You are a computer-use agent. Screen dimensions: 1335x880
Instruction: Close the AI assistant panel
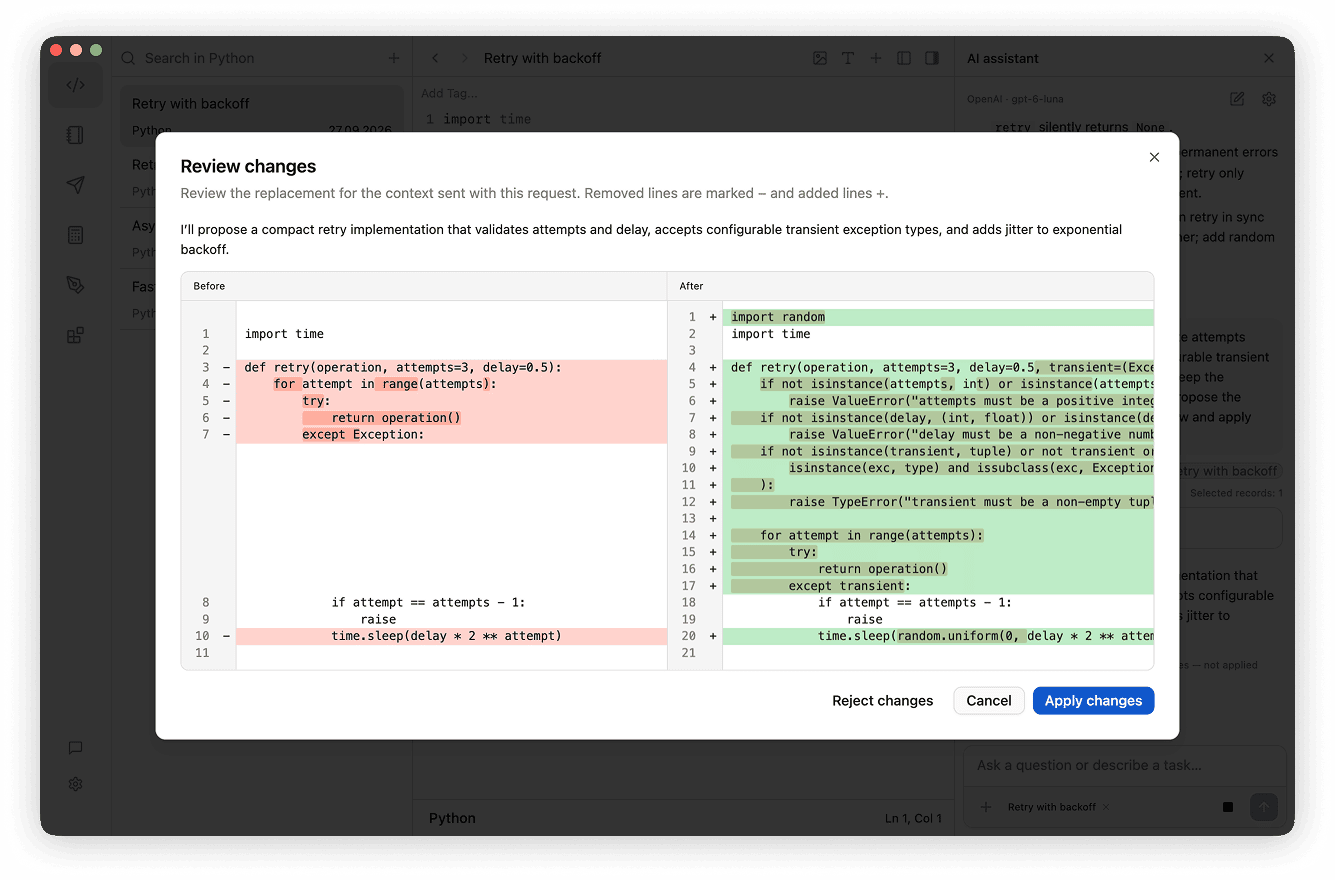click(x=1269, y=58)
